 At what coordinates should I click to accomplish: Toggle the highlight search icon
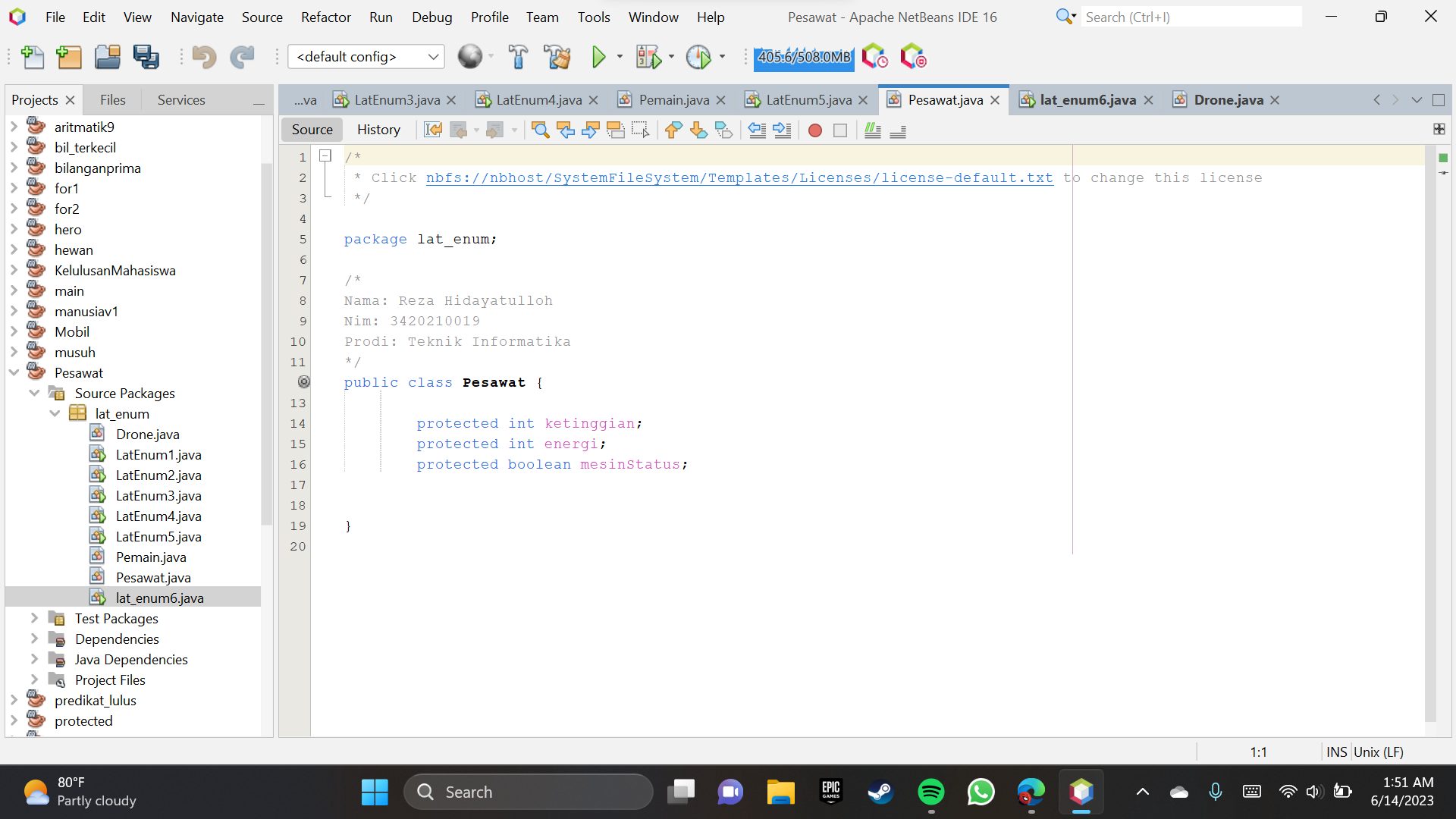(615, 130)
